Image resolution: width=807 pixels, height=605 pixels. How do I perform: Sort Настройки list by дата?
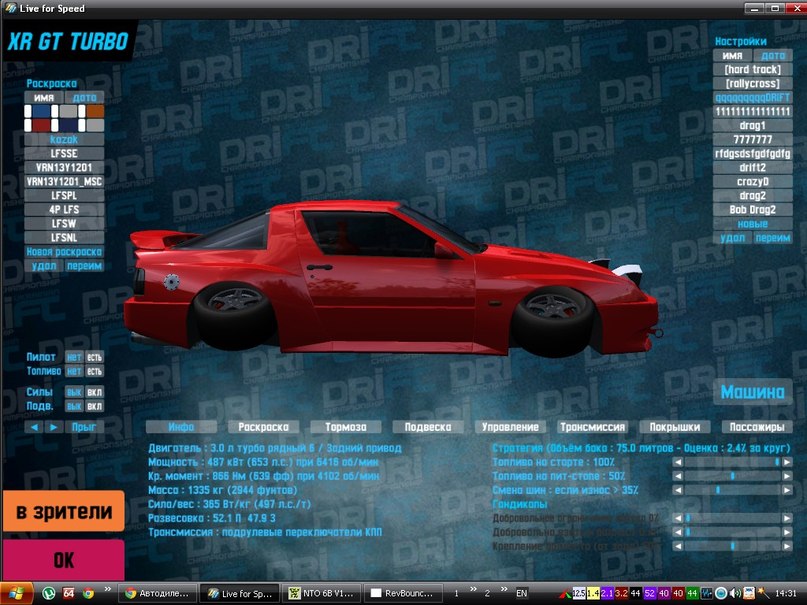point(773,56)
